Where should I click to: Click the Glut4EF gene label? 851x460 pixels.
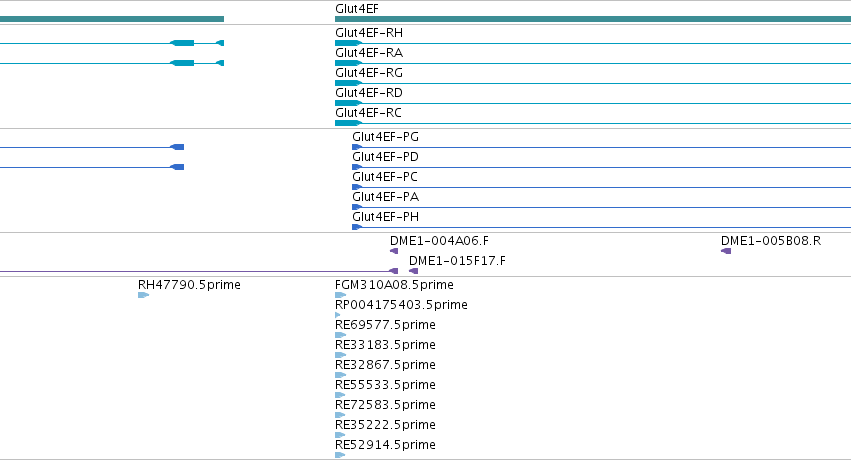[x=357, y=9]
